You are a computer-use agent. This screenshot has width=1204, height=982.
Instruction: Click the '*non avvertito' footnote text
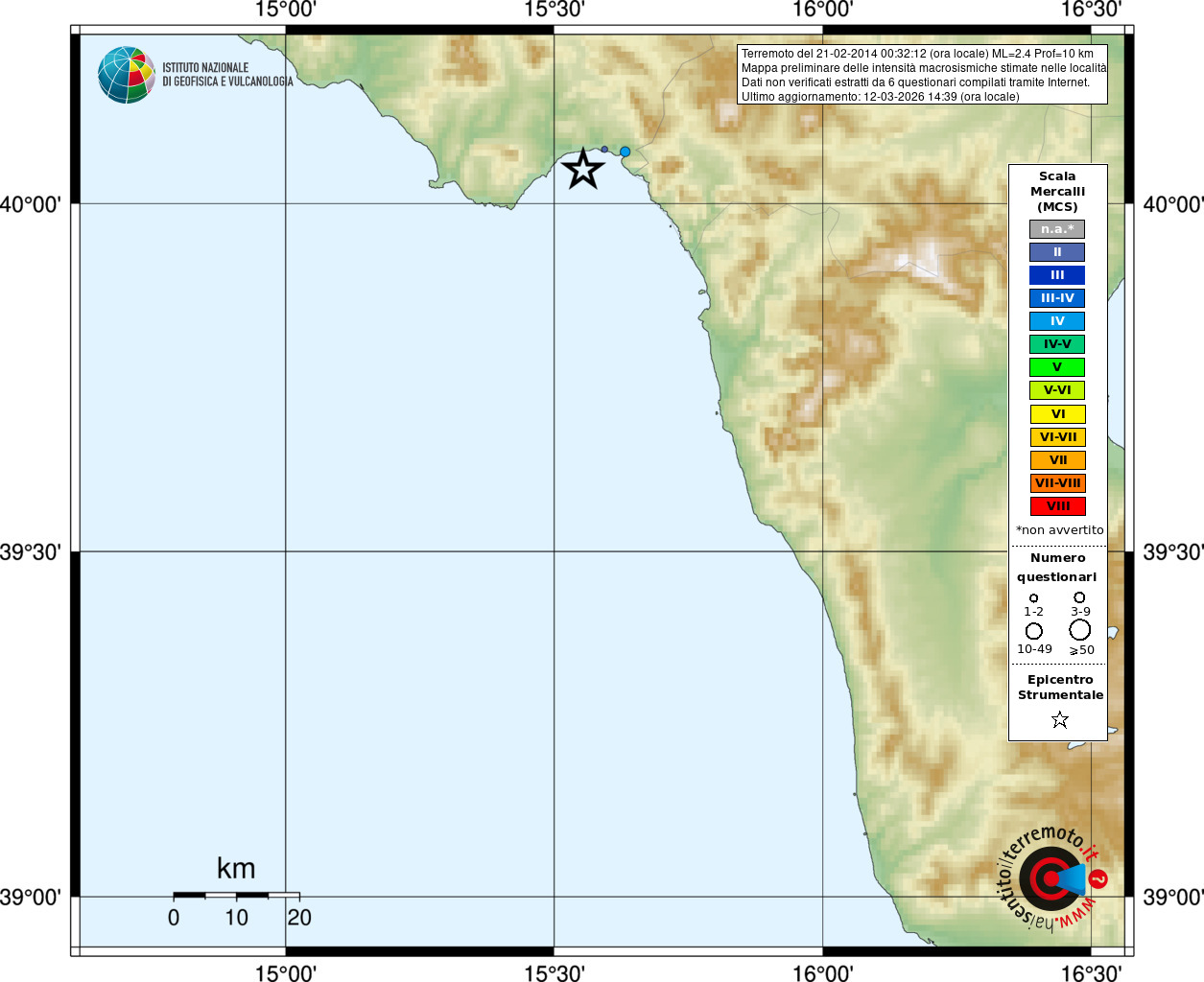1060,530
